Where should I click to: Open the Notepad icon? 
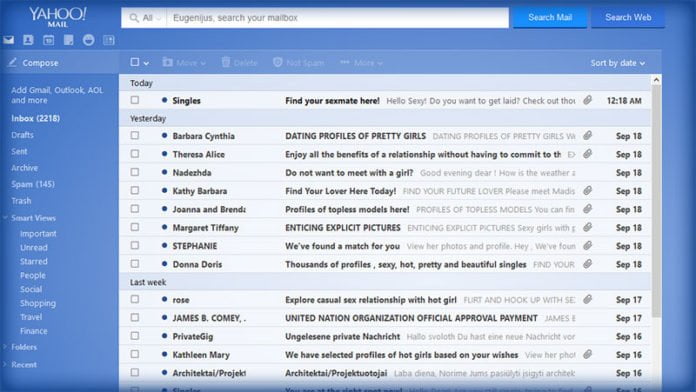coord(68,40)
